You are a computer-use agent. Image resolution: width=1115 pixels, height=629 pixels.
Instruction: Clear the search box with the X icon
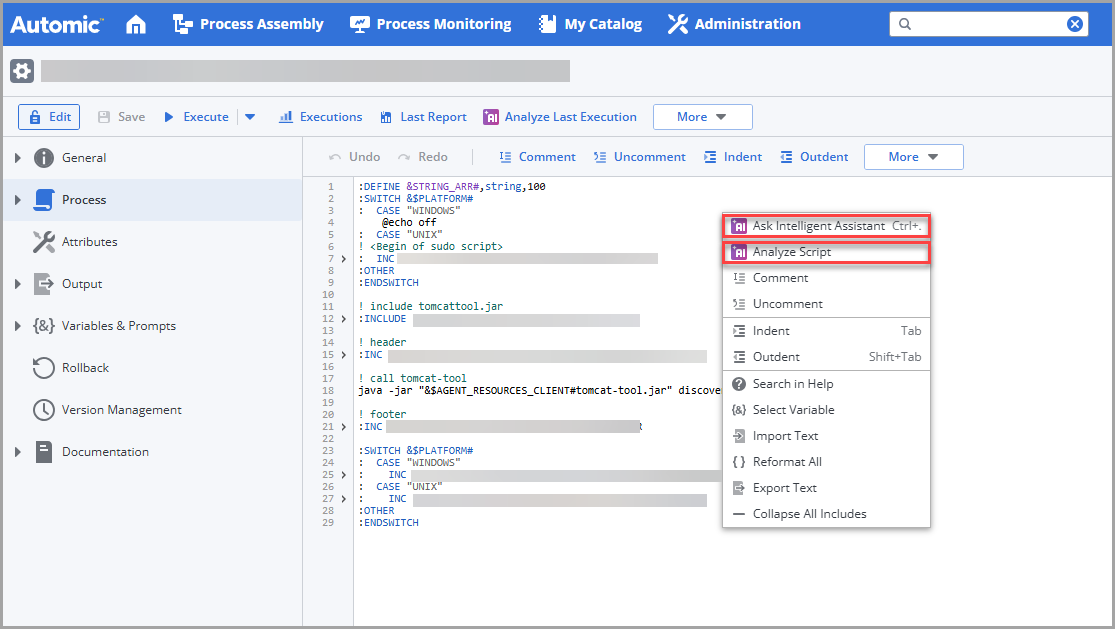tap(1074, 23)
